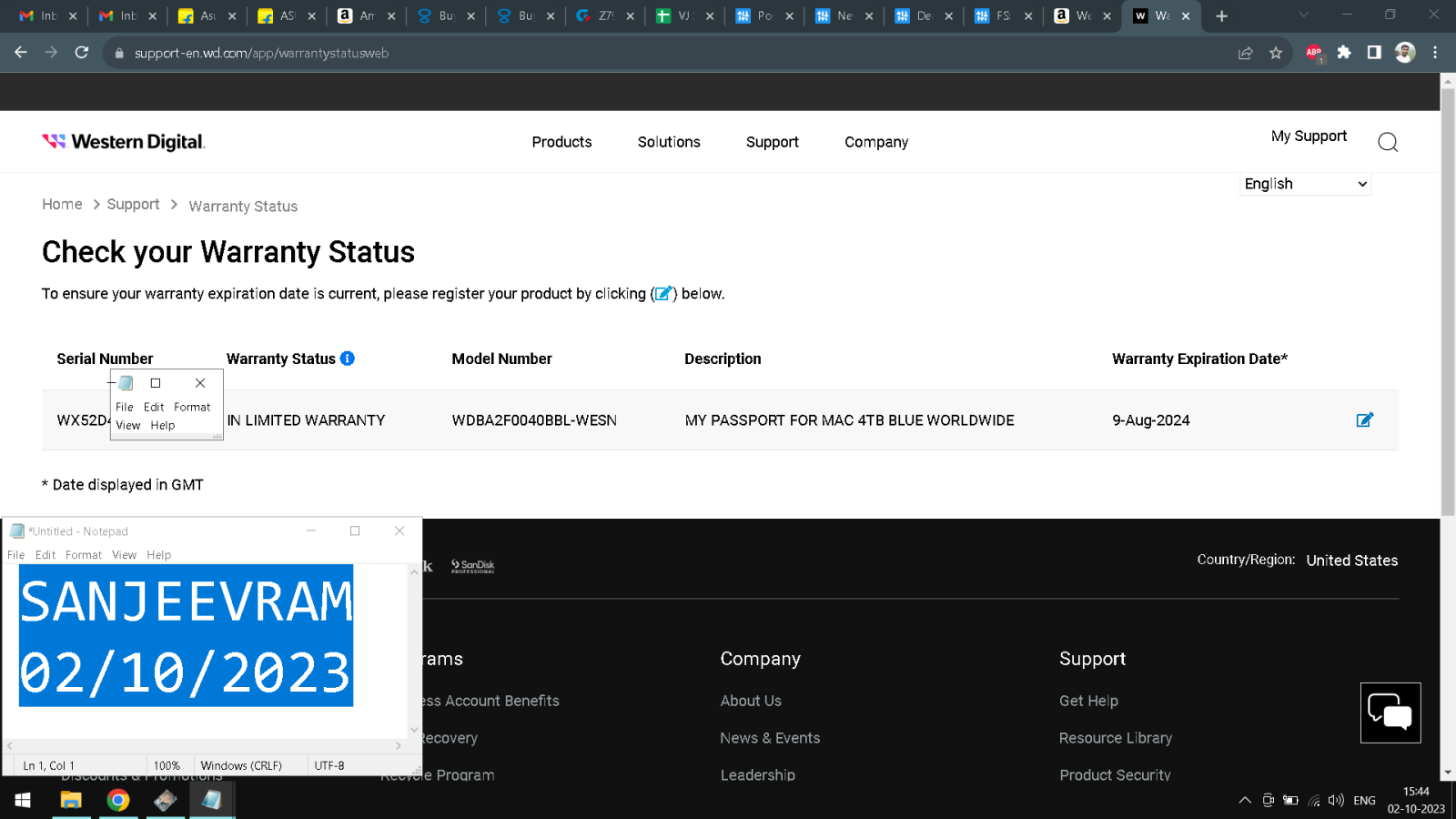Open the tab search dropdown arrow

pos(1303,15)
